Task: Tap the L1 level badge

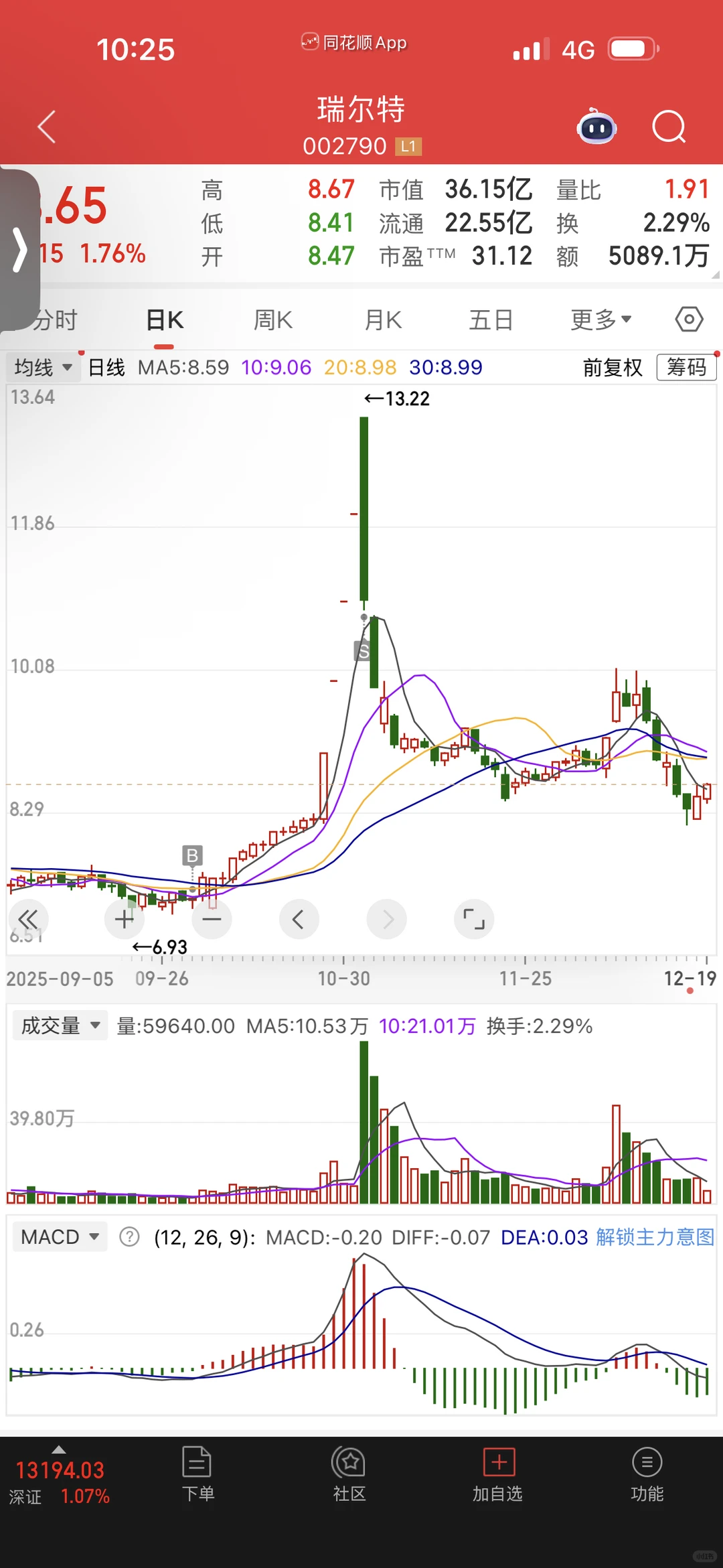Action: coord(408,146)
